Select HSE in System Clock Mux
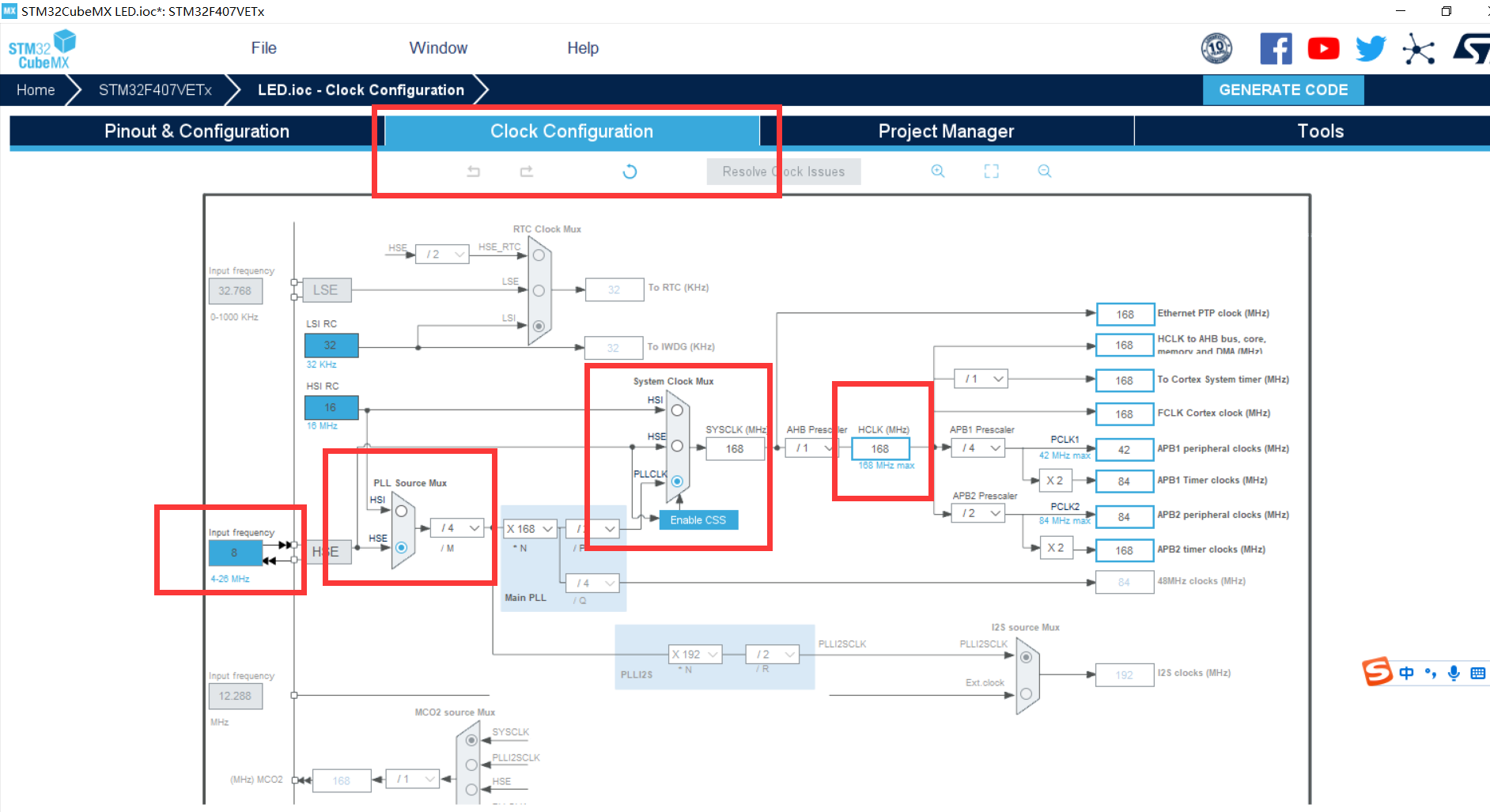 pos(677,446)
